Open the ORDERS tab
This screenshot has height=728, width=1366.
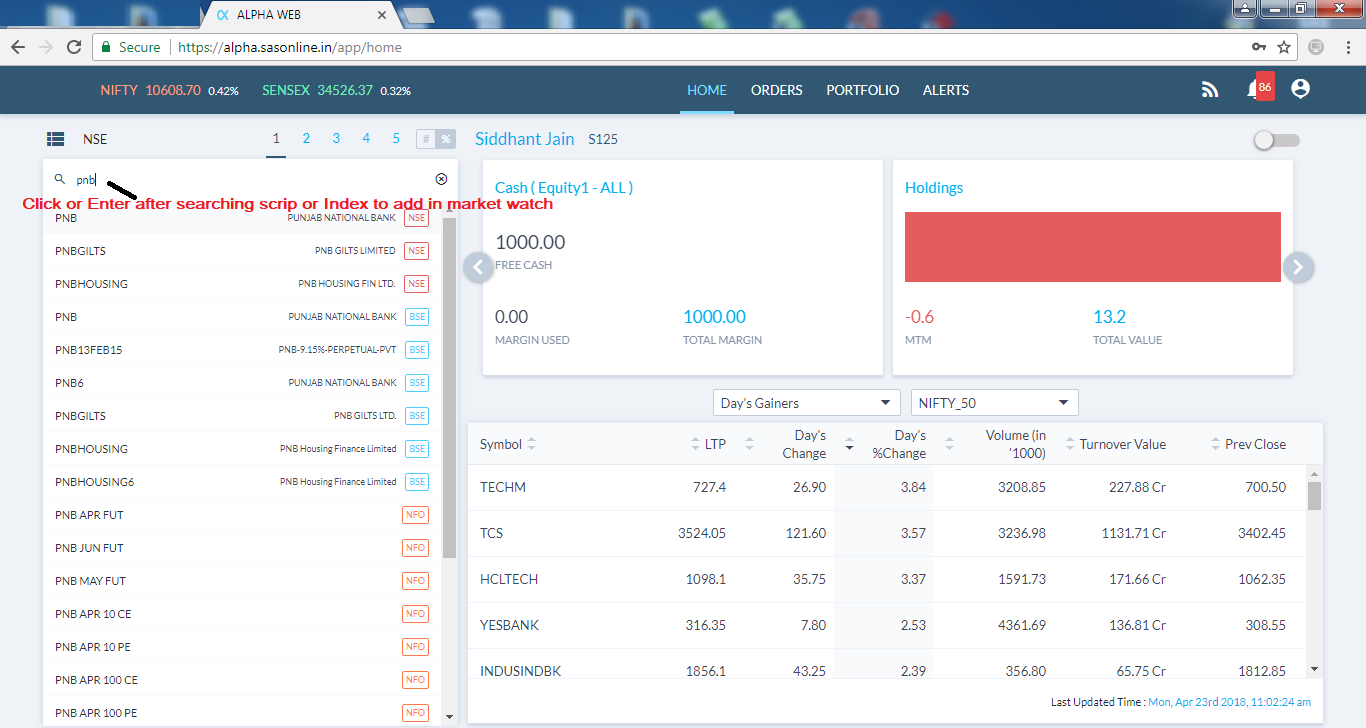pyautogui.click(x=777, y=90)
